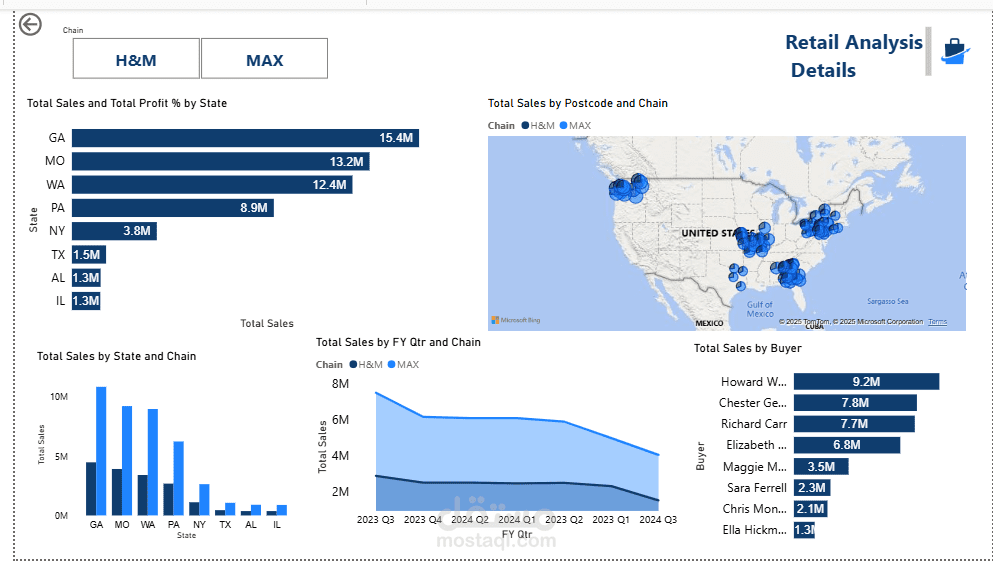Click the 10M y-axis label
The width and height of the screenshot is (993, 562).
coord(59,397)
